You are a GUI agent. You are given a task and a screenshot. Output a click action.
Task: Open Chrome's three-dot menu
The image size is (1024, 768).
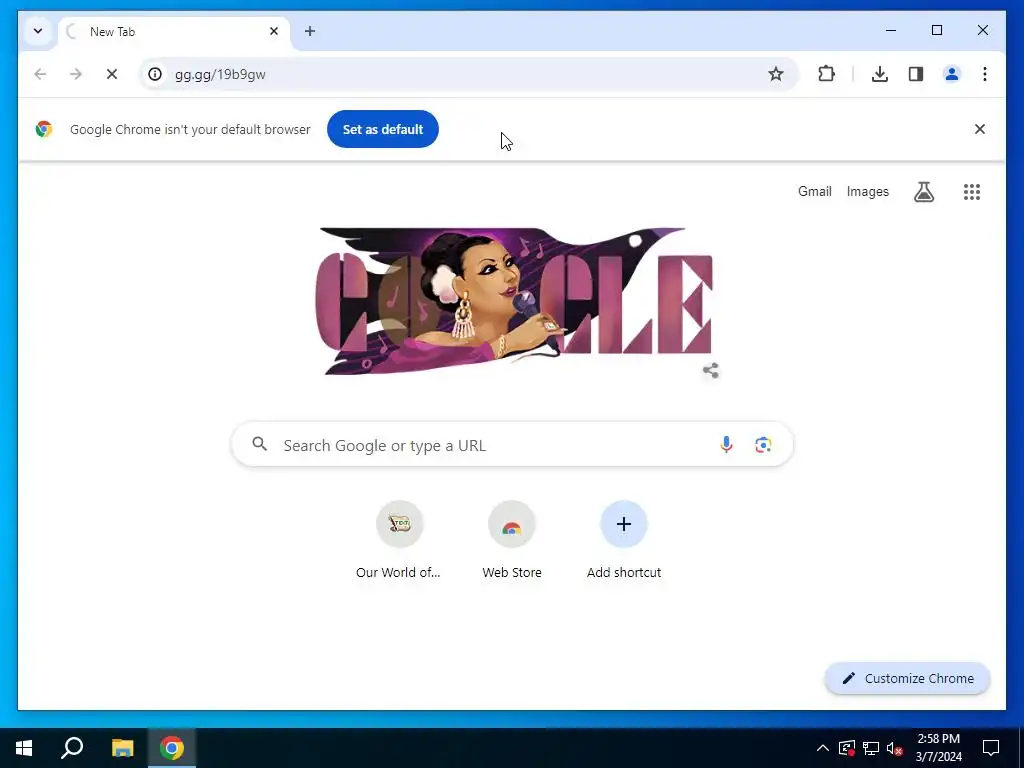985,74
